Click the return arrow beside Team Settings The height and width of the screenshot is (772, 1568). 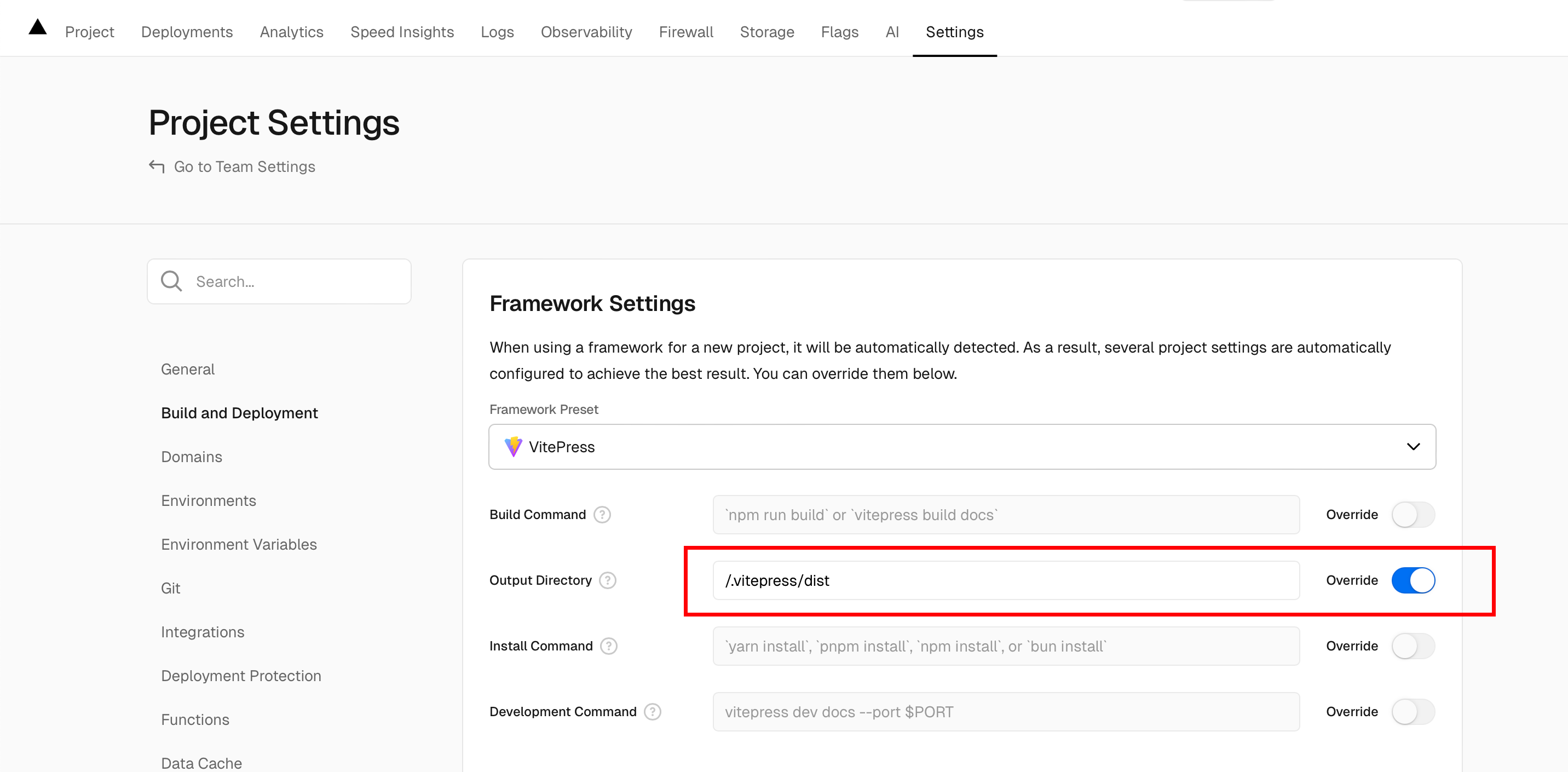click(x=157, y=166)
